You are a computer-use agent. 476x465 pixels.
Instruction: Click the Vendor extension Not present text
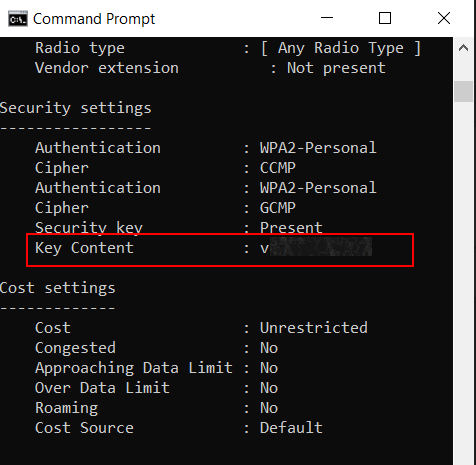[336, 68]
